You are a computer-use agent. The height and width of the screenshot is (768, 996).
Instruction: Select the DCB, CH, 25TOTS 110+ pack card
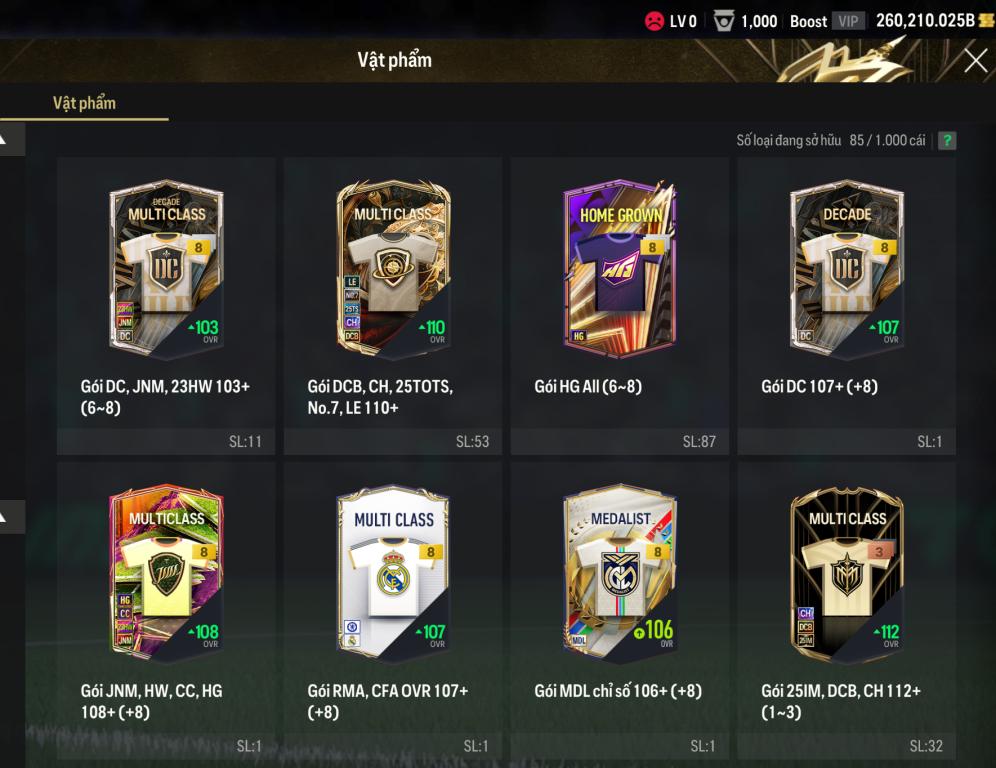393,306
